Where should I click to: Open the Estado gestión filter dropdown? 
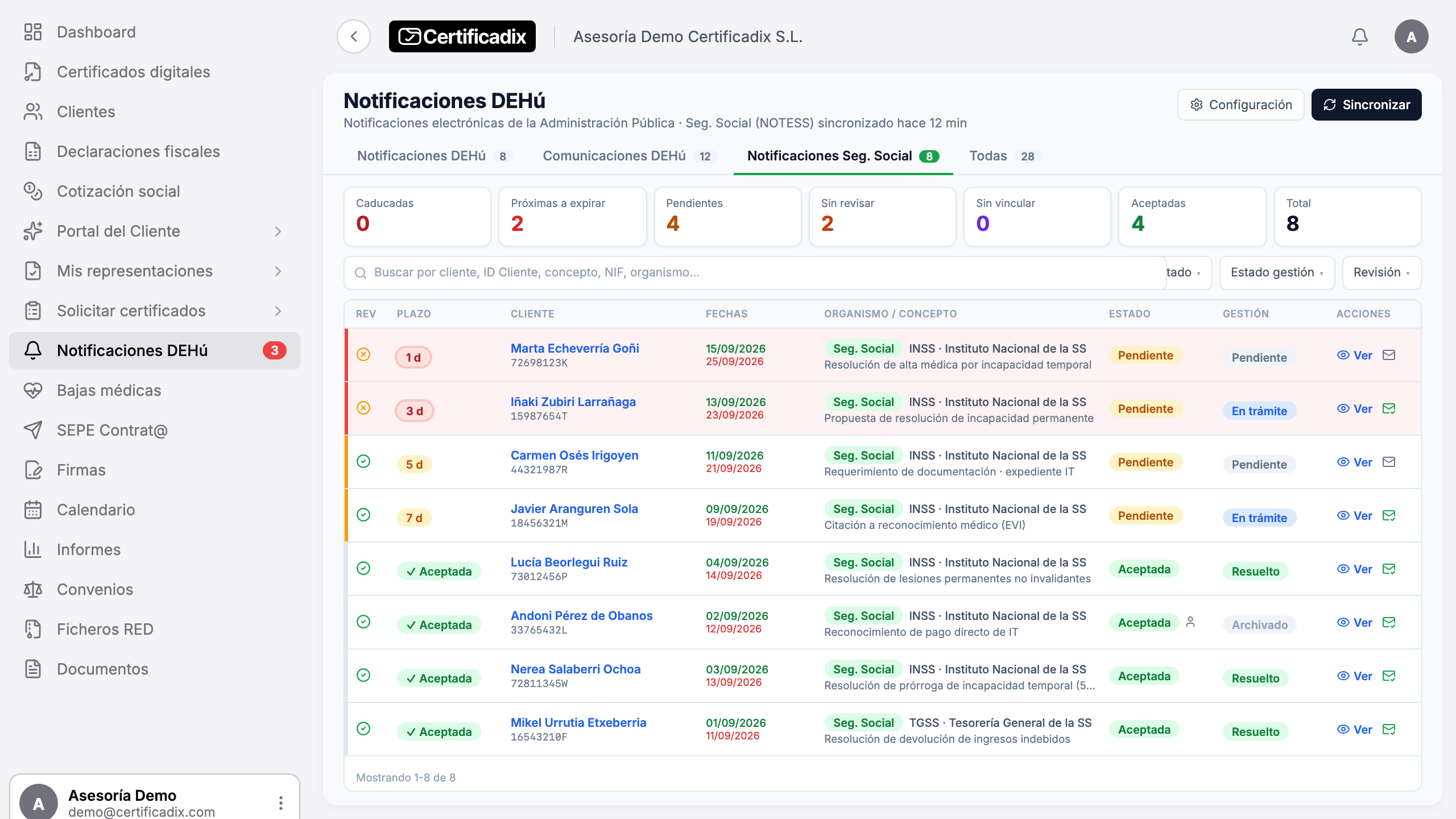point(1277,272)
